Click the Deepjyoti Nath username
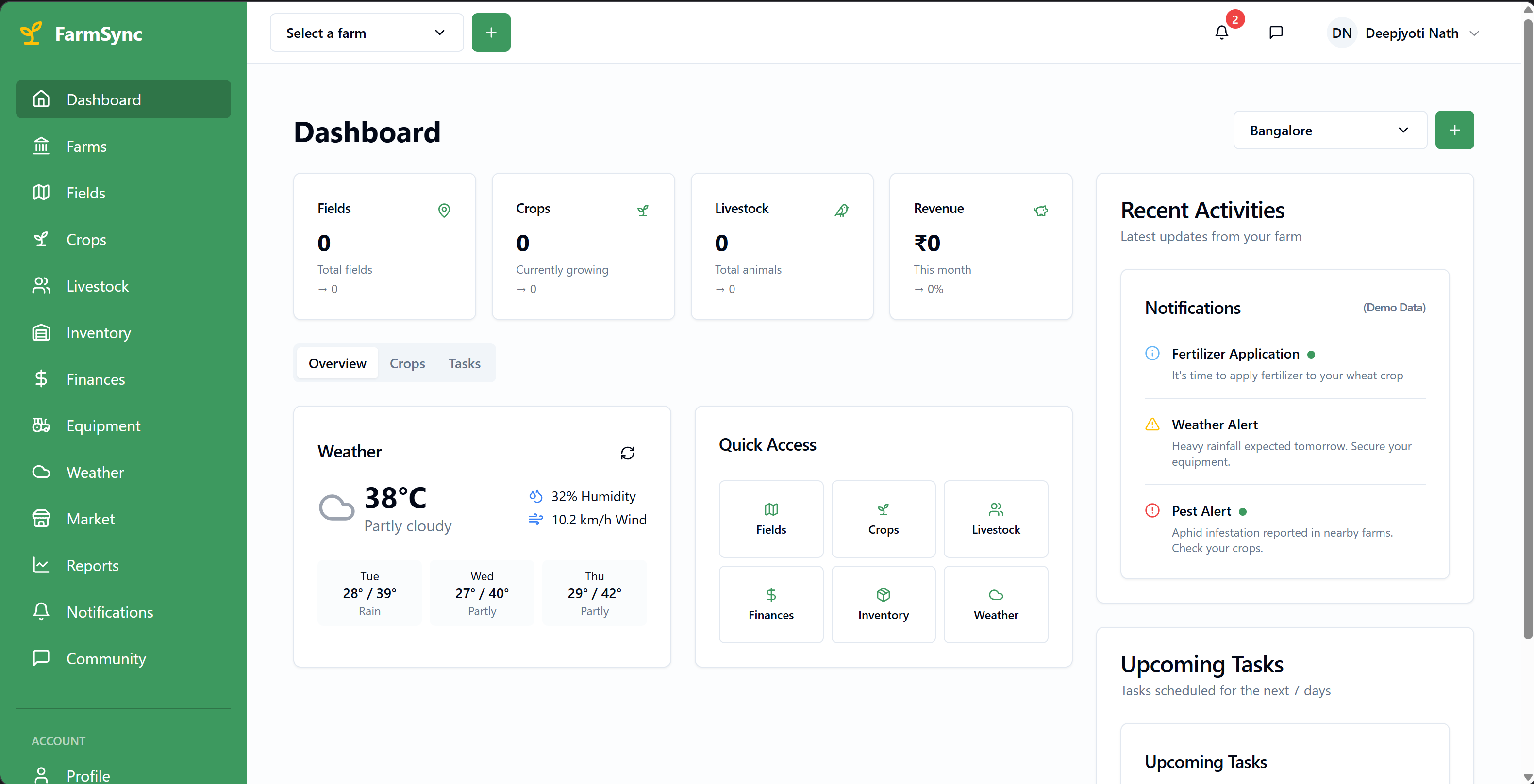 [x=1411, y=33]
